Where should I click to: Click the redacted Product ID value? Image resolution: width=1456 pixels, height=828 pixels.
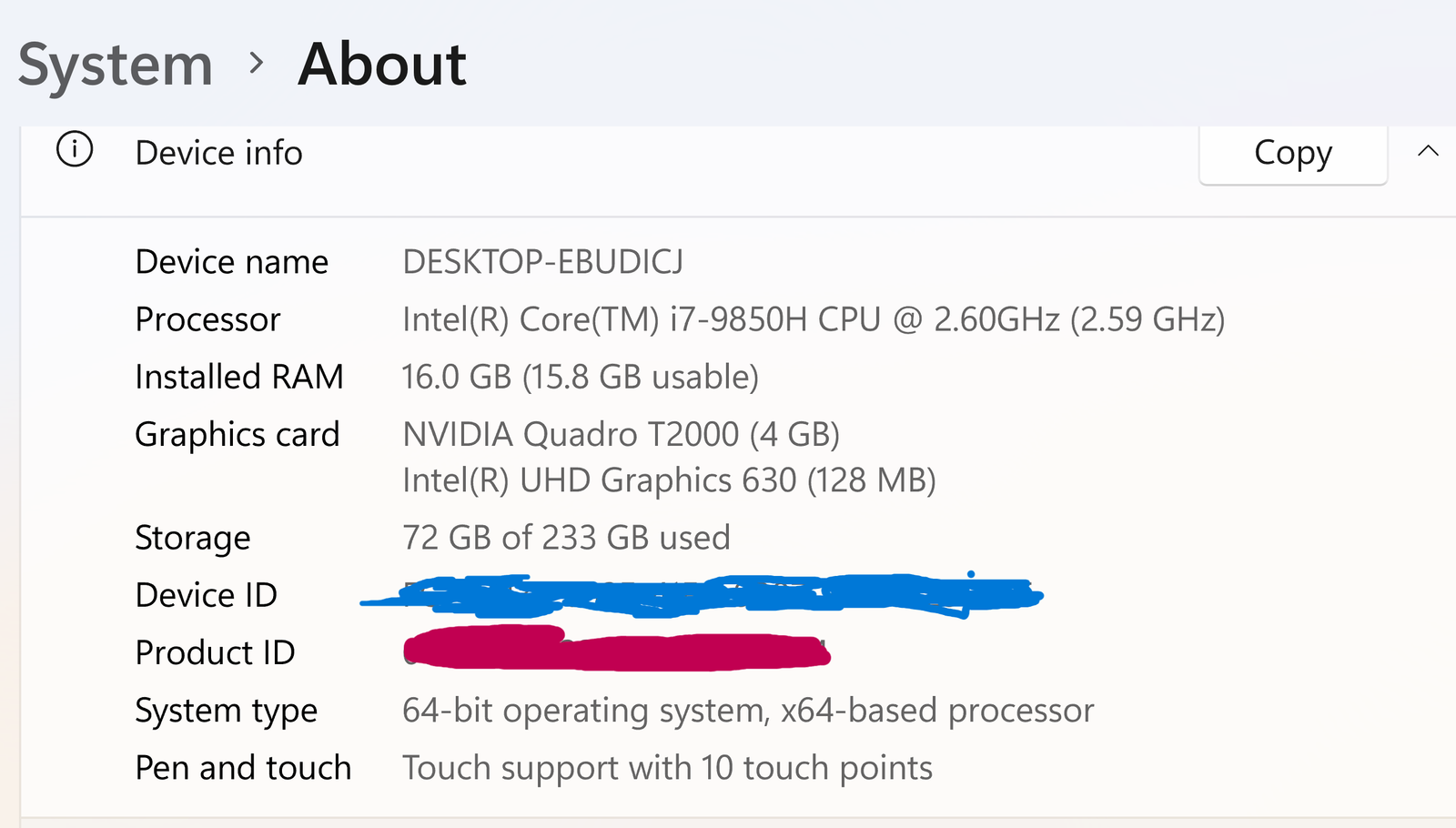click(x=616, y=648)
